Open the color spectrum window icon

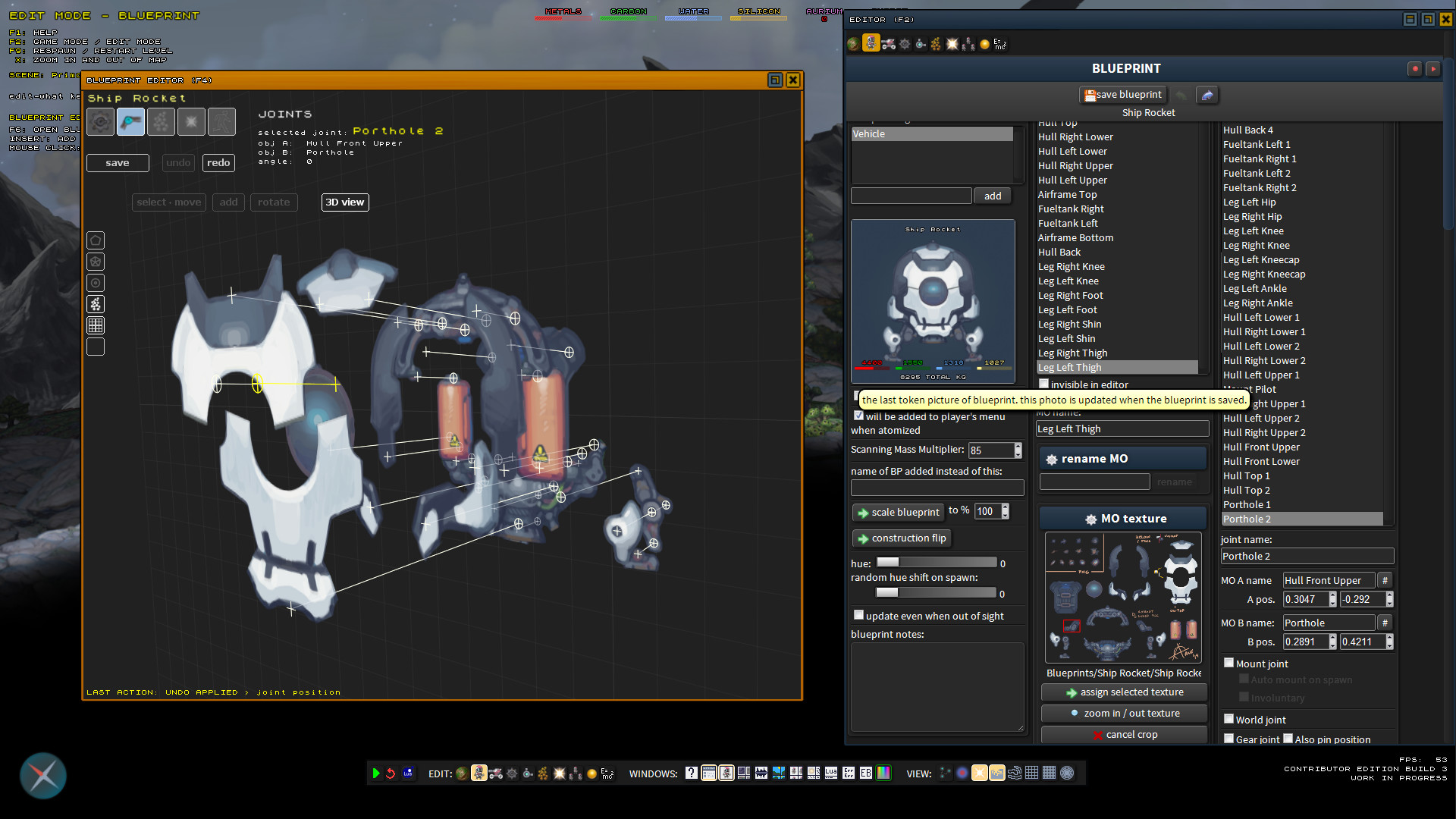883,773
